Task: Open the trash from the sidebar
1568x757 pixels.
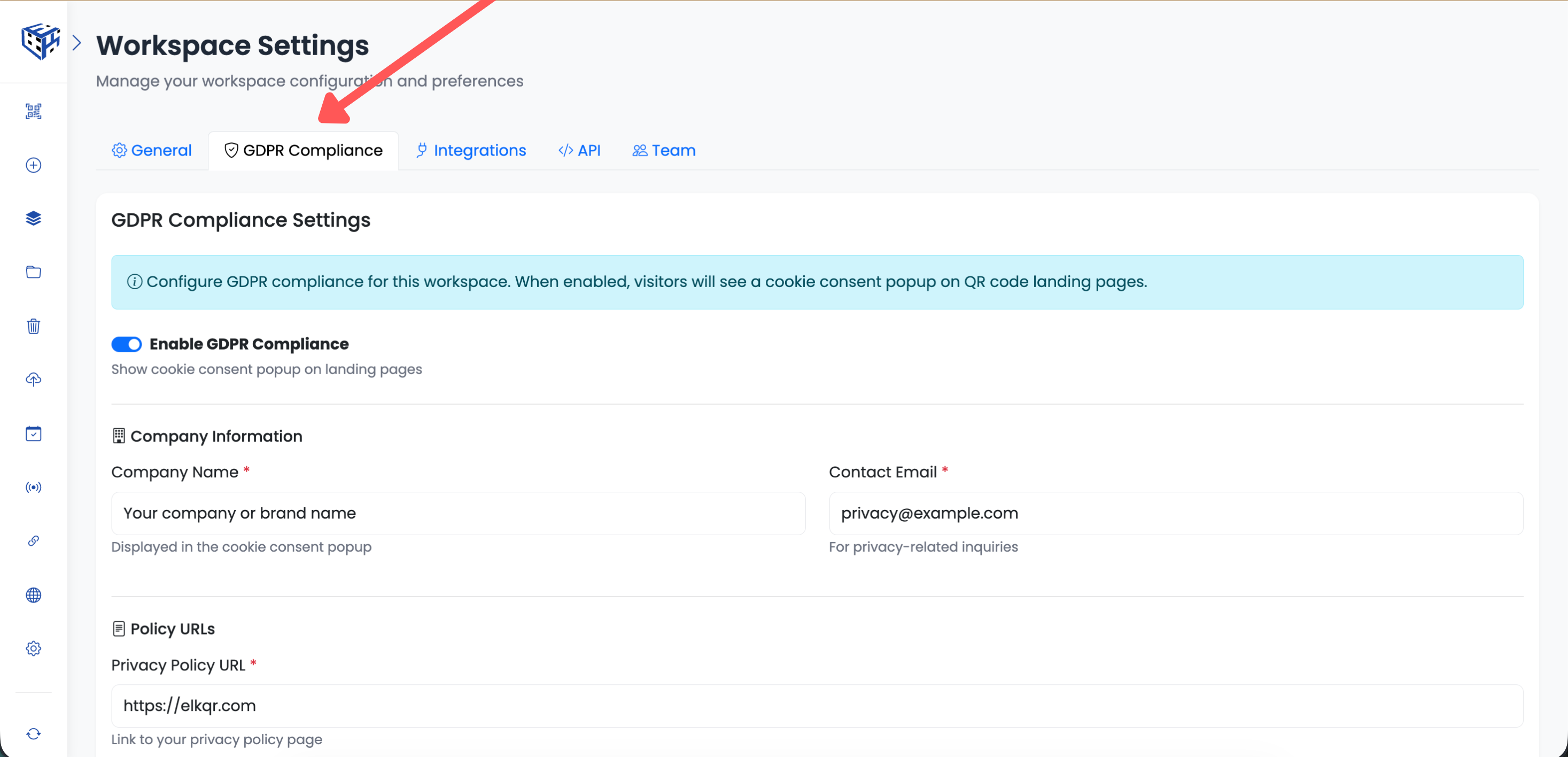Action: [x=34, y=327]
